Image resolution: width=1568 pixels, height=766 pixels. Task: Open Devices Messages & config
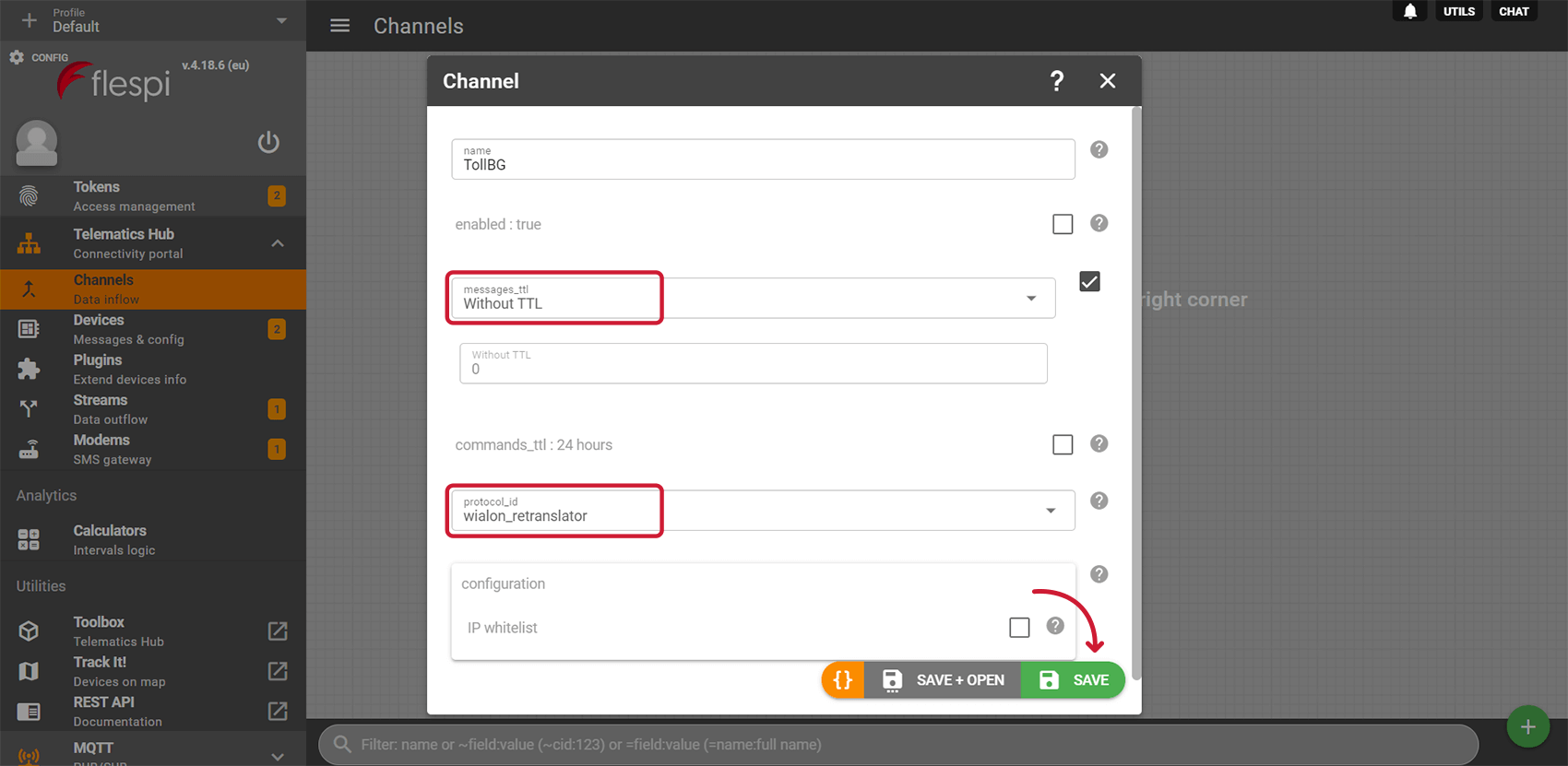[x=152, y=329]
